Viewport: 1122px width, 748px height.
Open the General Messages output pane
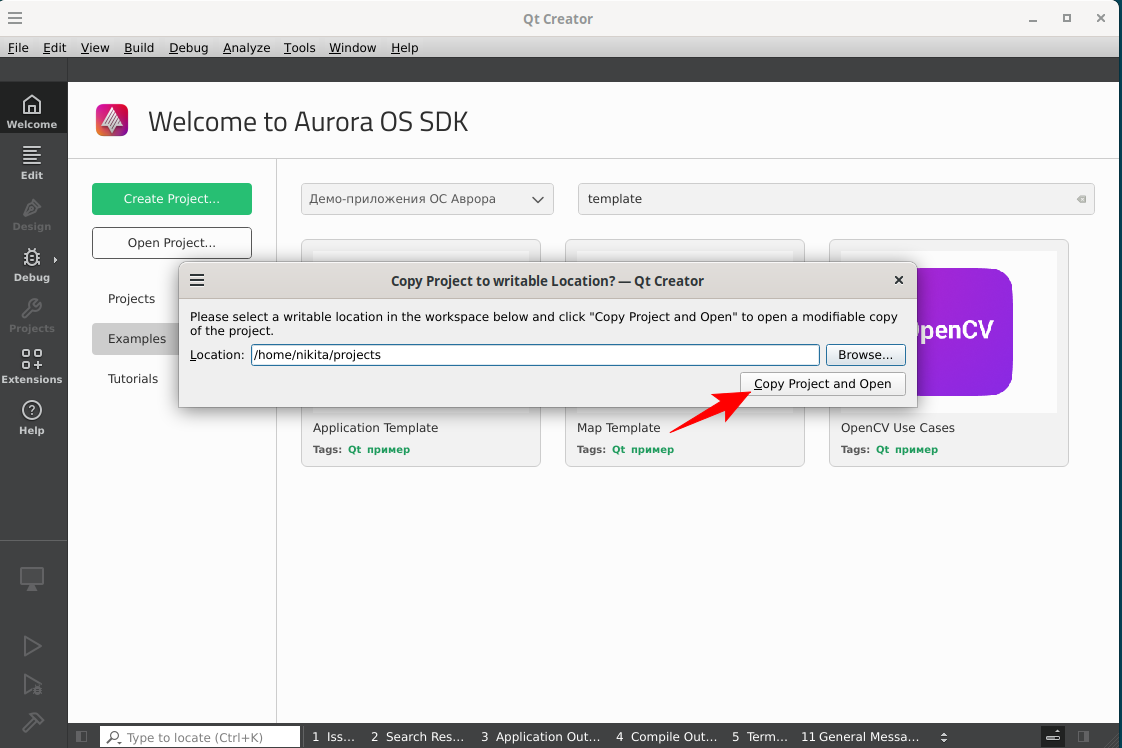point(859,737)
